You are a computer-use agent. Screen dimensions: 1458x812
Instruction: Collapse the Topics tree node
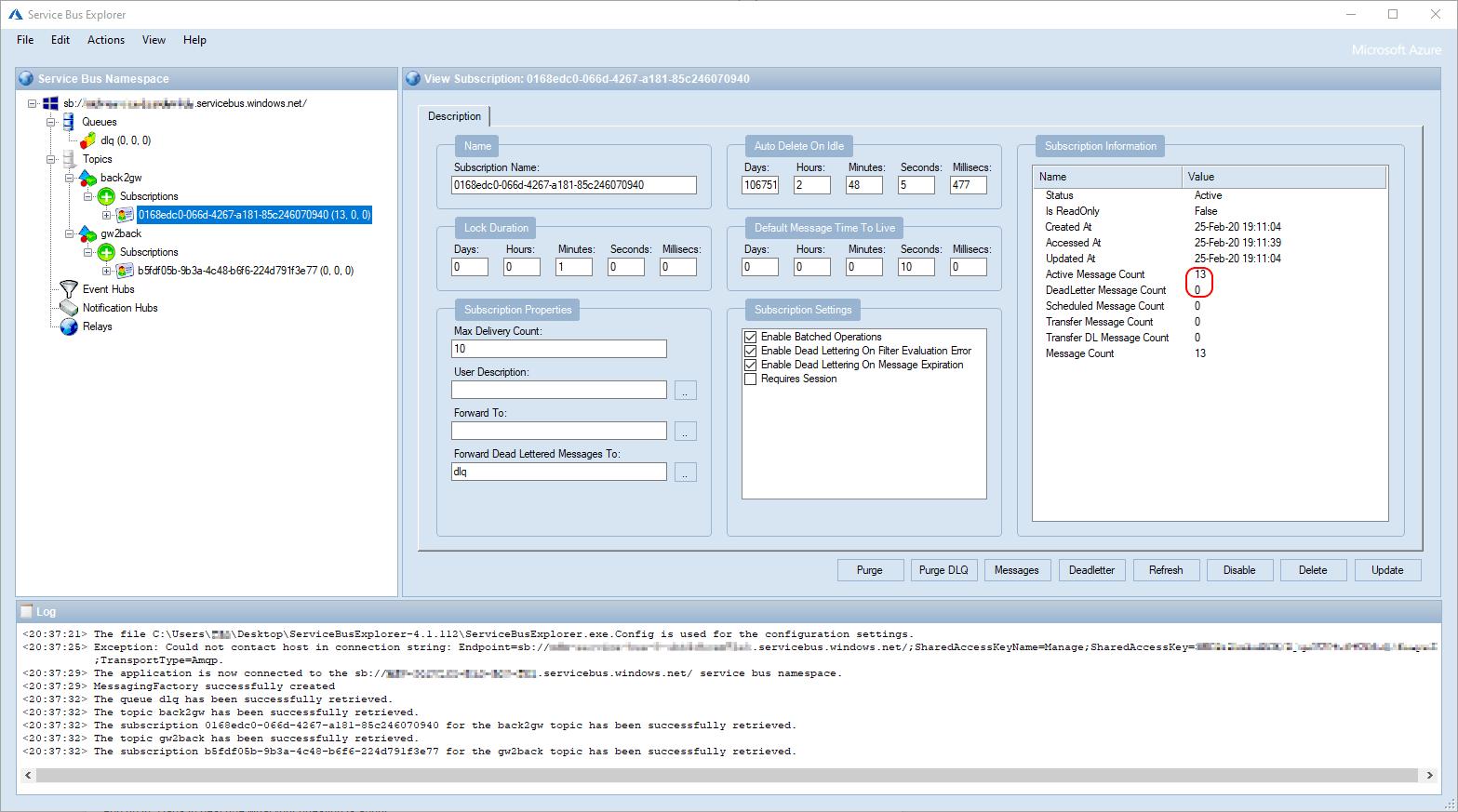(51, 159)
